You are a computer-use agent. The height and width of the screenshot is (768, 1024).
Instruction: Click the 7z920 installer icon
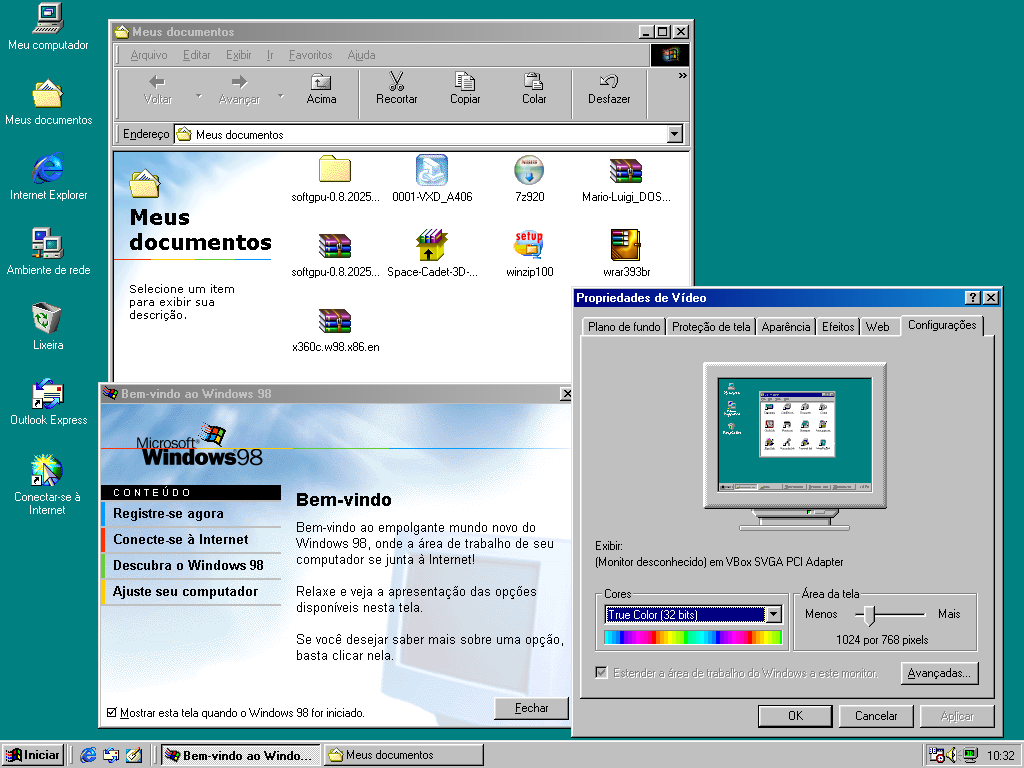click(x=529, y=171)
